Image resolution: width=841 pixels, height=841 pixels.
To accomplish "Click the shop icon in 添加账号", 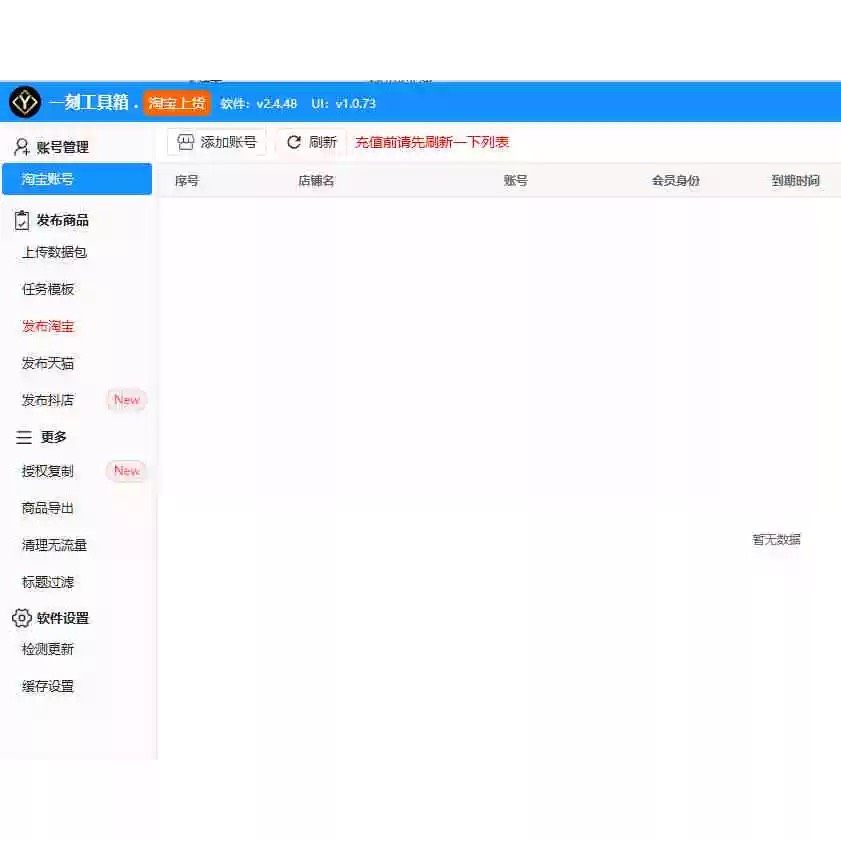I will pyautogui.click(x=186, y=142).
